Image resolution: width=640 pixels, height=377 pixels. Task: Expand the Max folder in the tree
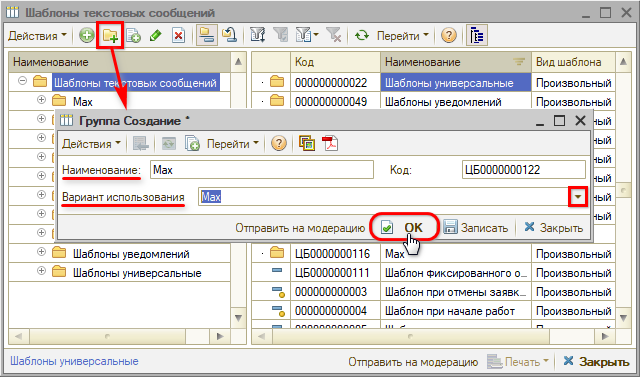41,100
